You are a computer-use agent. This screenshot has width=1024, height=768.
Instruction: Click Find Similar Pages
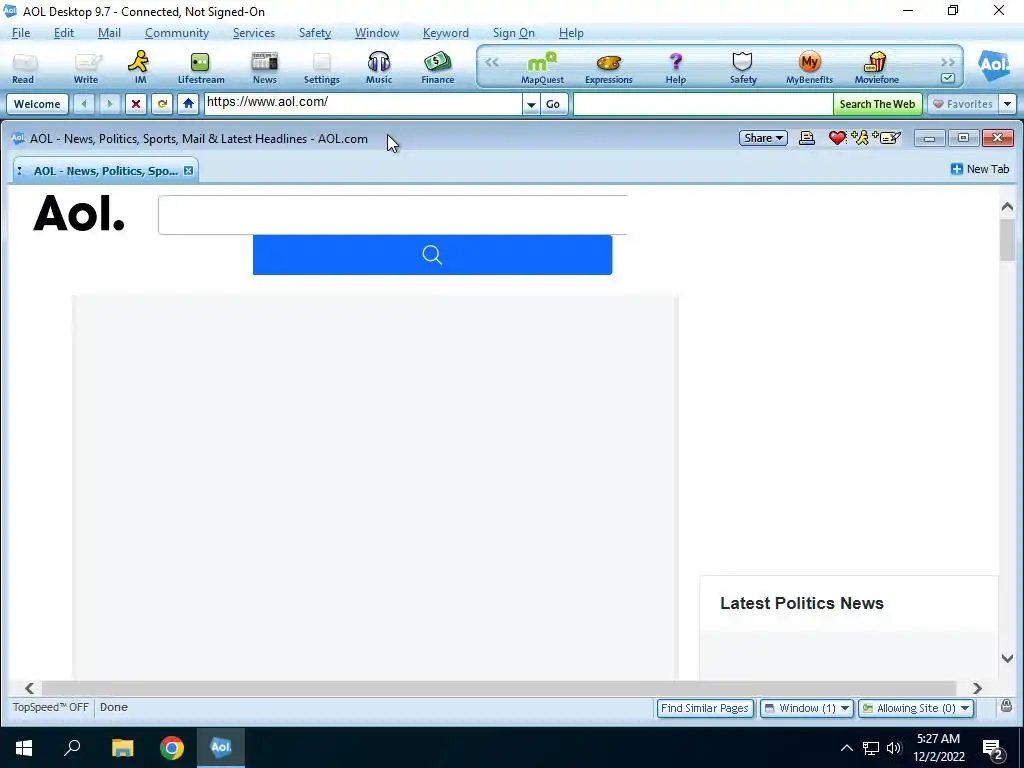(705, 708)
